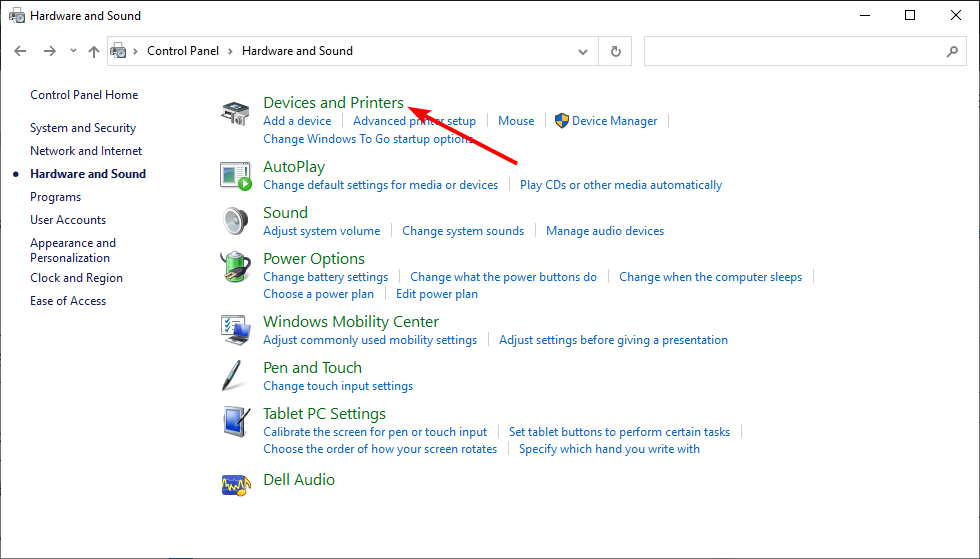
Task: Go up one folder level
Action: (x=94, y=51)
